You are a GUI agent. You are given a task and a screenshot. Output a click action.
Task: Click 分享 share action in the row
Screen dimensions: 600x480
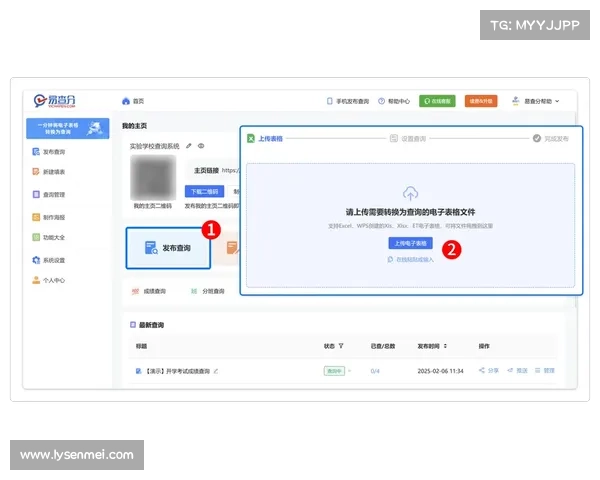tap(489, 371)
